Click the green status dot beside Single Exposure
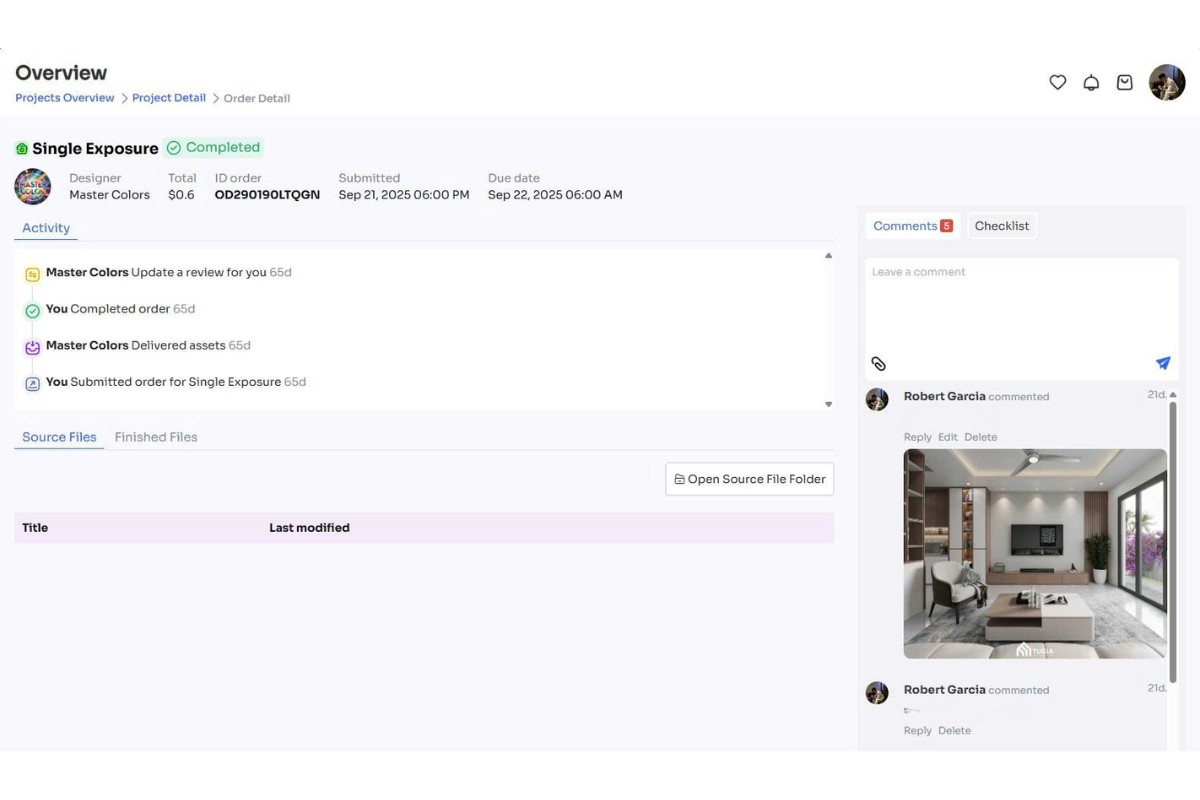 click(22, 147)
